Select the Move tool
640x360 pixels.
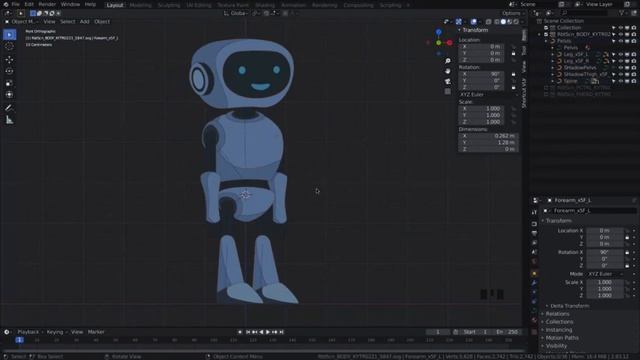point(9,60)
